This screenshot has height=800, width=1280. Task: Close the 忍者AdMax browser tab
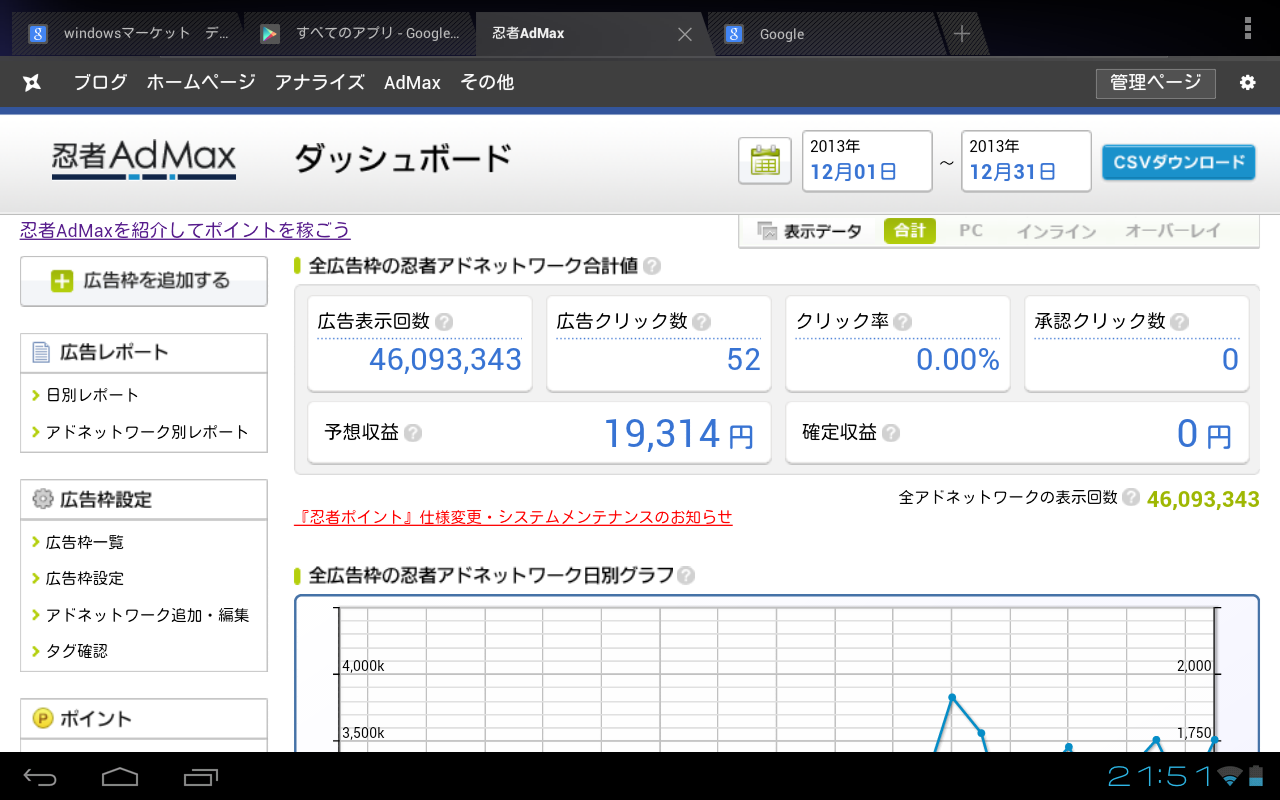point(685,34)
